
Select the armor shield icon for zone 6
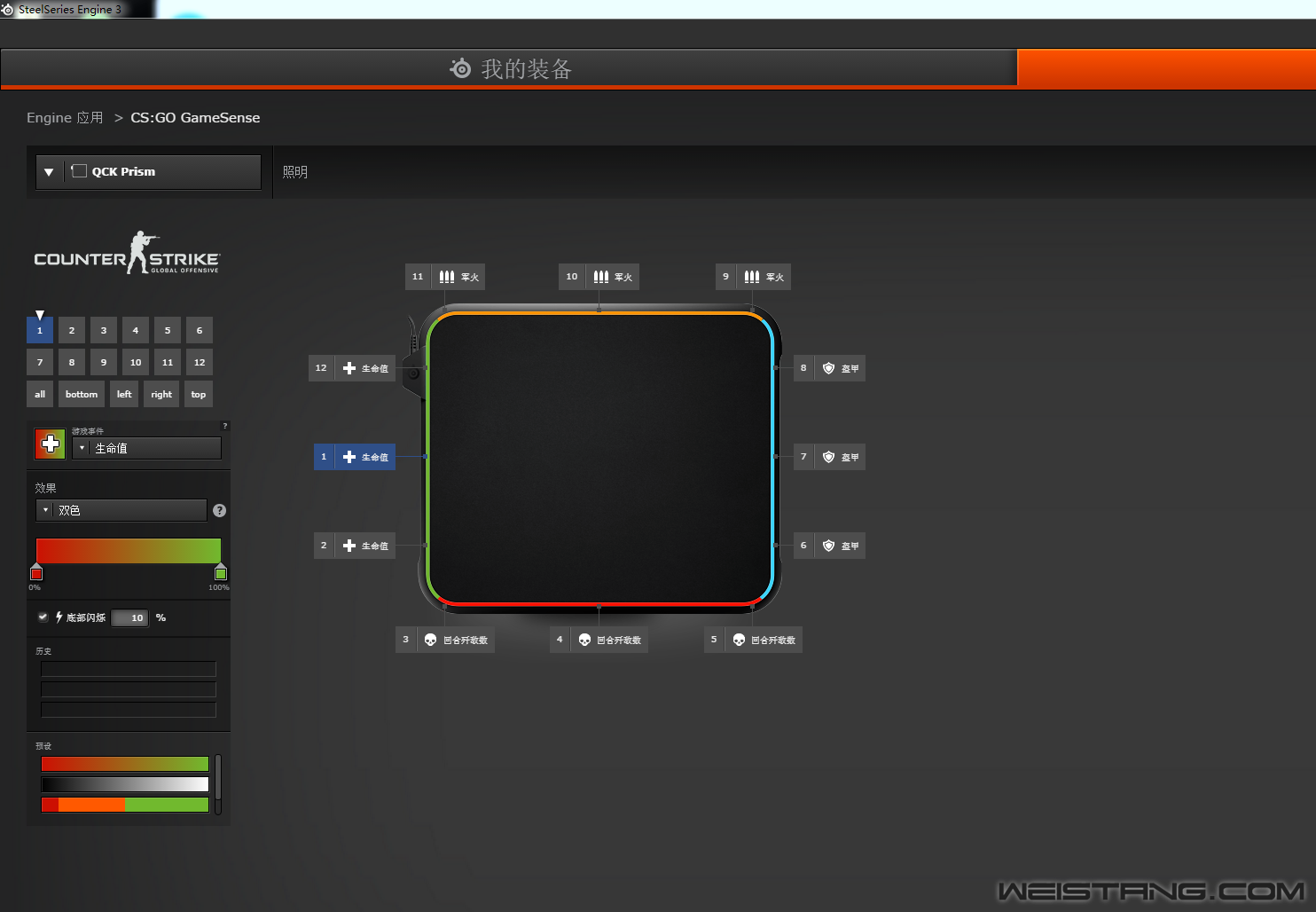point(828,546)
